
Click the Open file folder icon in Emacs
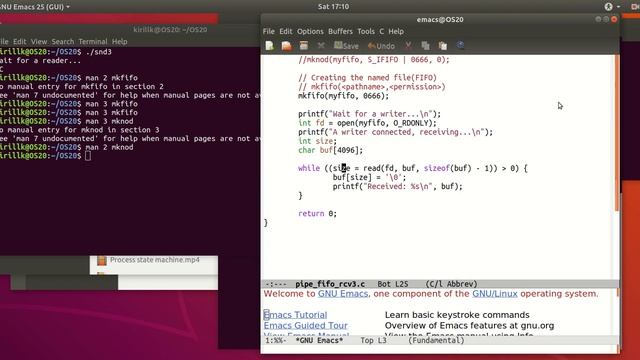pos(287,46)
